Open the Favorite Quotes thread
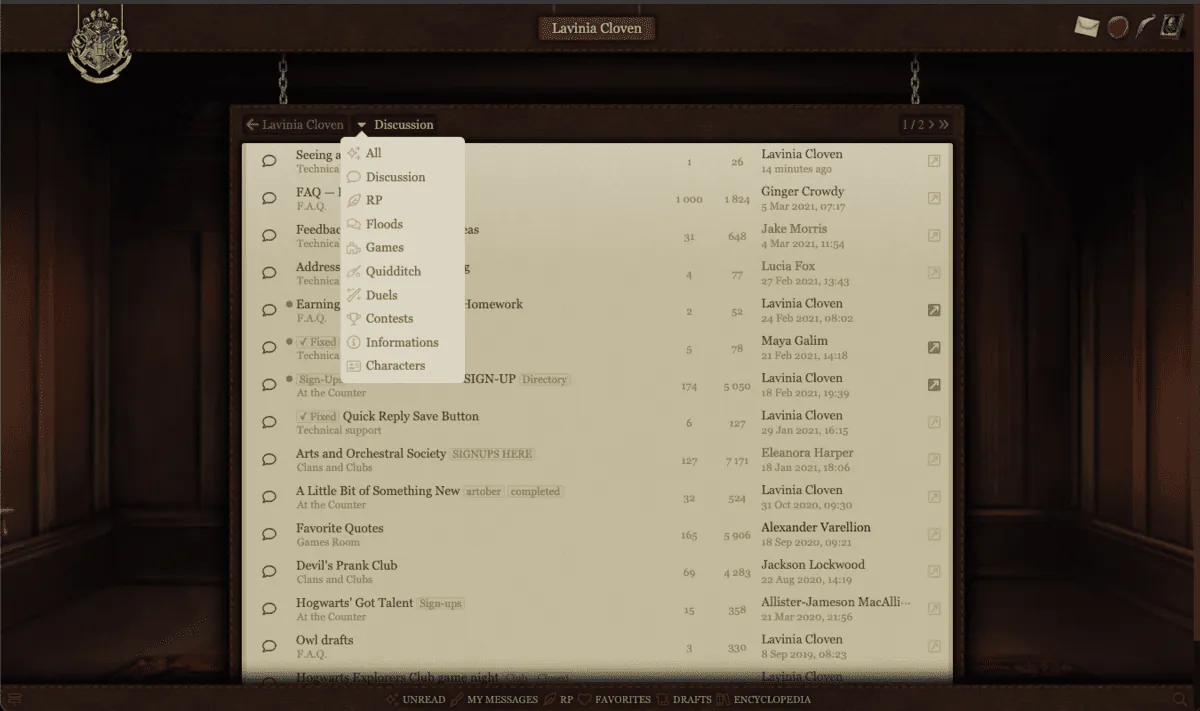 (340, 528)
